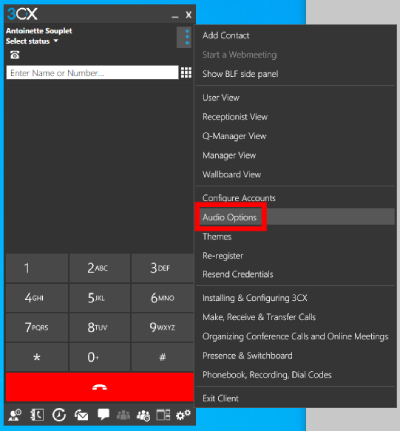Dial 6 MNO on the keypad

pyautogui.click(x=162, y=298)
